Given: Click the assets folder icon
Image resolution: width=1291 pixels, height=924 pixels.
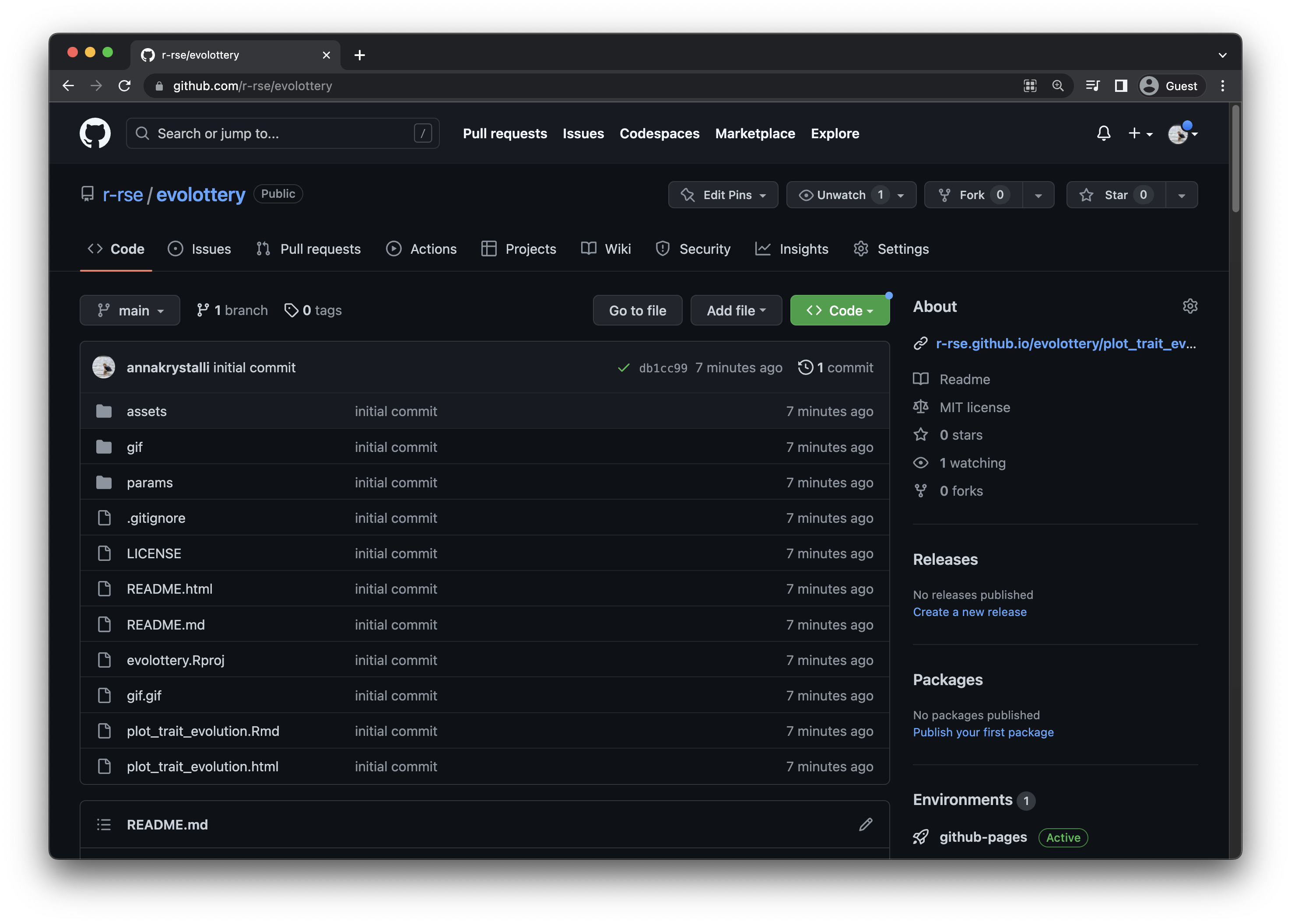Looking at the screenshot, I should pyautogui.click(x=104, y=411).
